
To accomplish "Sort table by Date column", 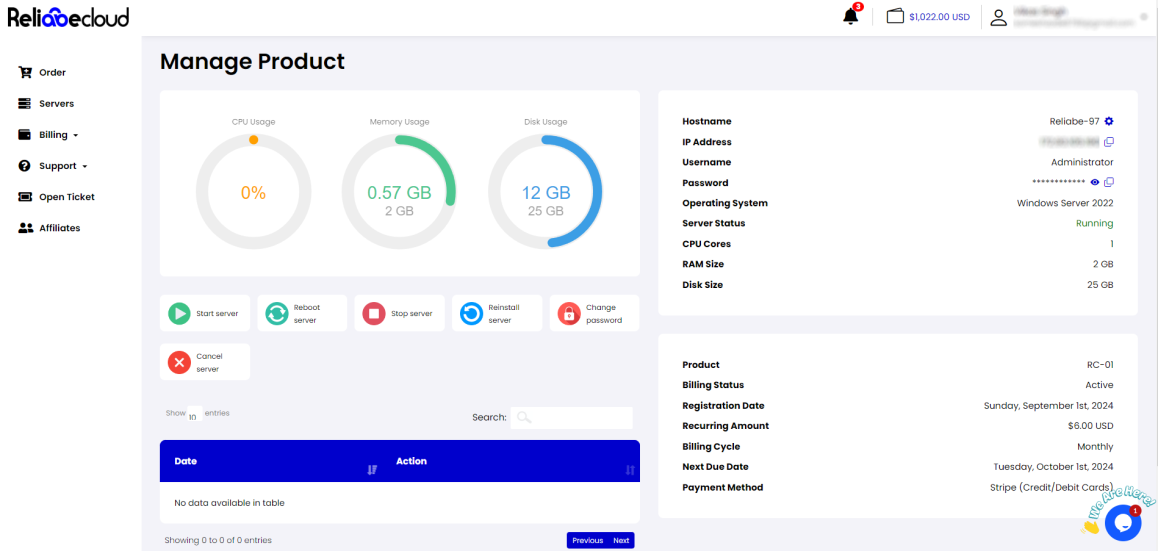I will (x=372, y=470).
